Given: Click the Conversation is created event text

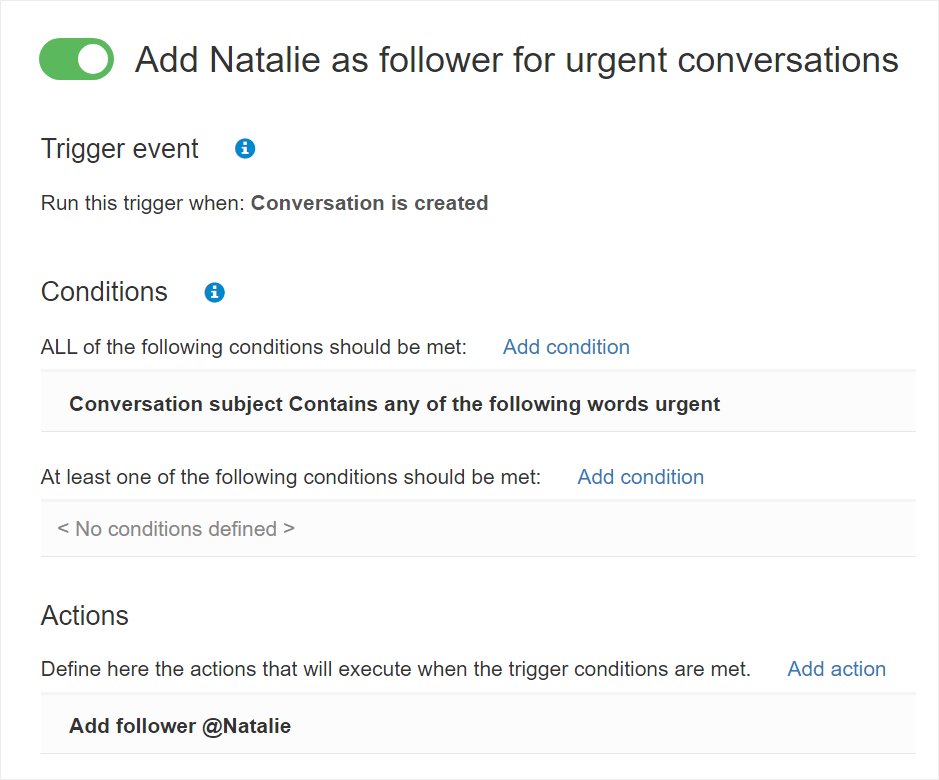Looking at the screenshot, I should (369, 203).
